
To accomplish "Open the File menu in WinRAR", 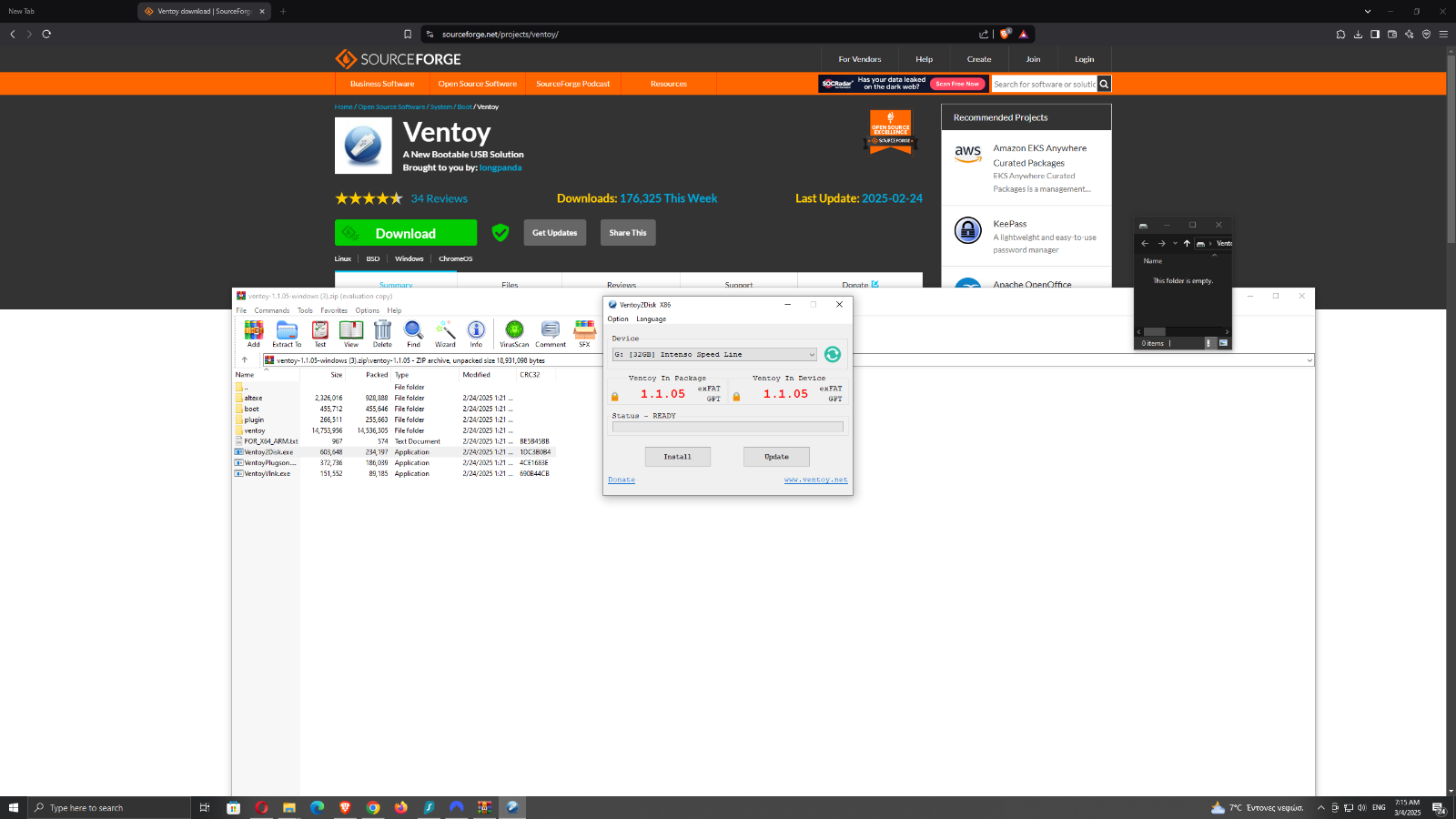I will click(241, 310).
